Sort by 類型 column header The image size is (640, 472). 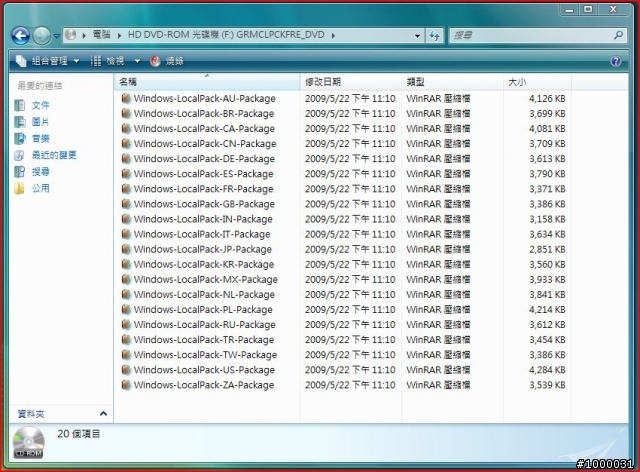pos(452,82)
